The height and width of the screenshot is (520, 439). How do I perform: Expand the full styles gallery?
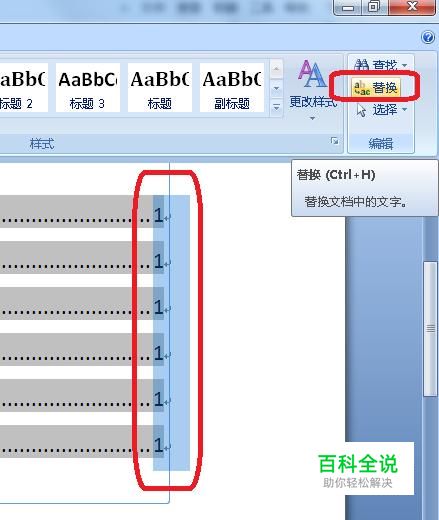click(276, 107)
